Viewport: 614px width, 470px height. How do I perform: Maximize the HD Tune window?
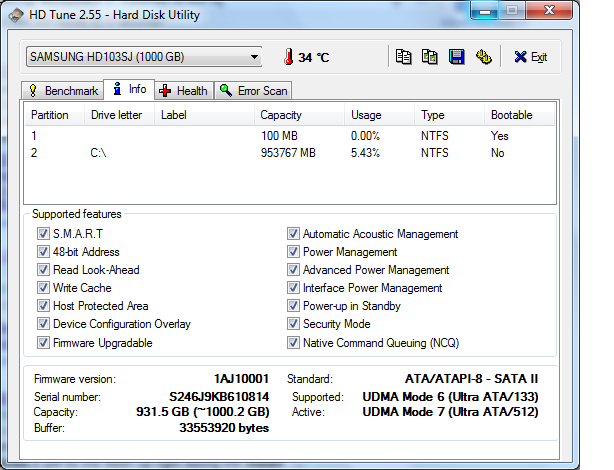(x=512, y=11)
